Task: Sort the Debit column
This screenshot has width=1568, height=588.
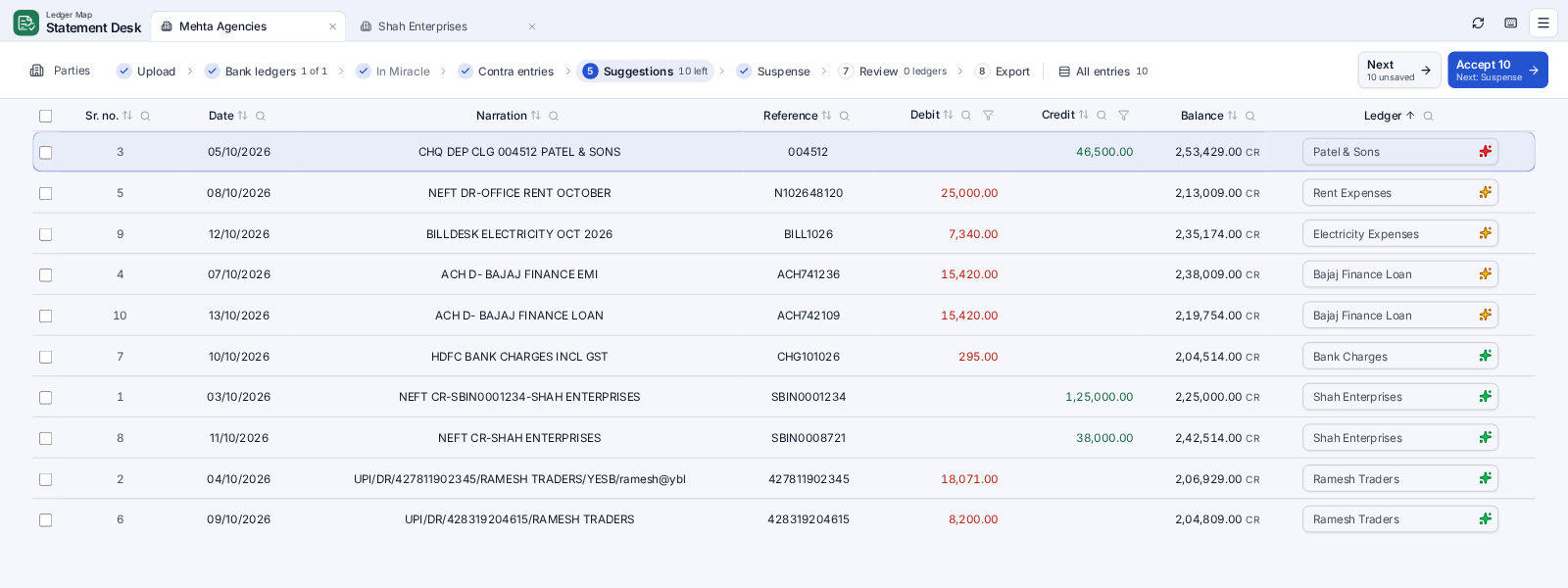Action: tap(948, 115)
